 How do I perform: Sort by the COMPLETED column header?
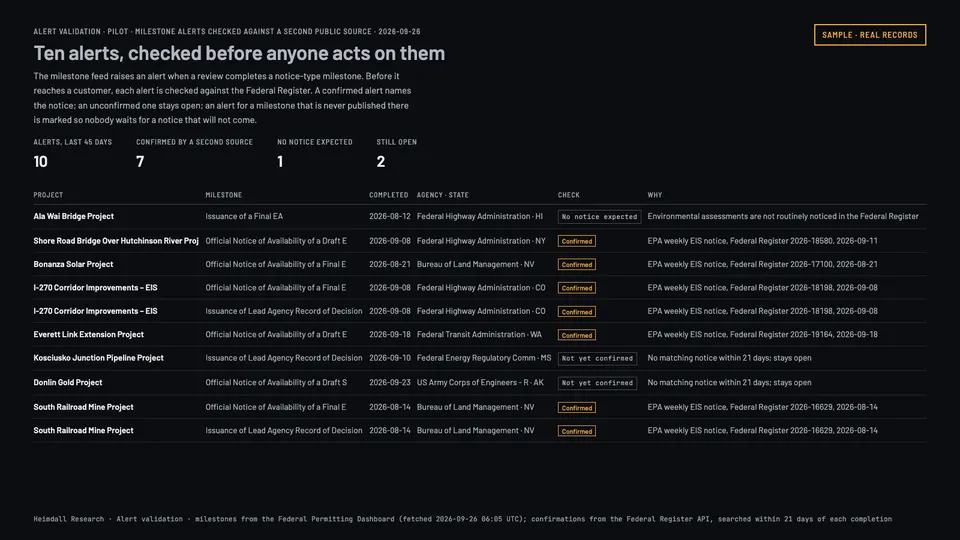[x=388, y=195]
